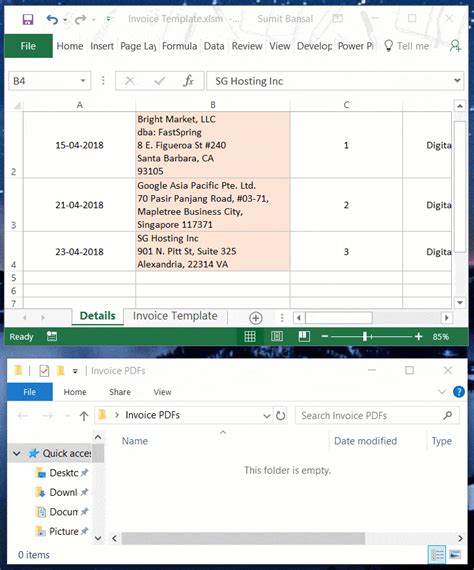
Task: Click the macro recording icon in status bar
Action: click(x=52, y=336)
